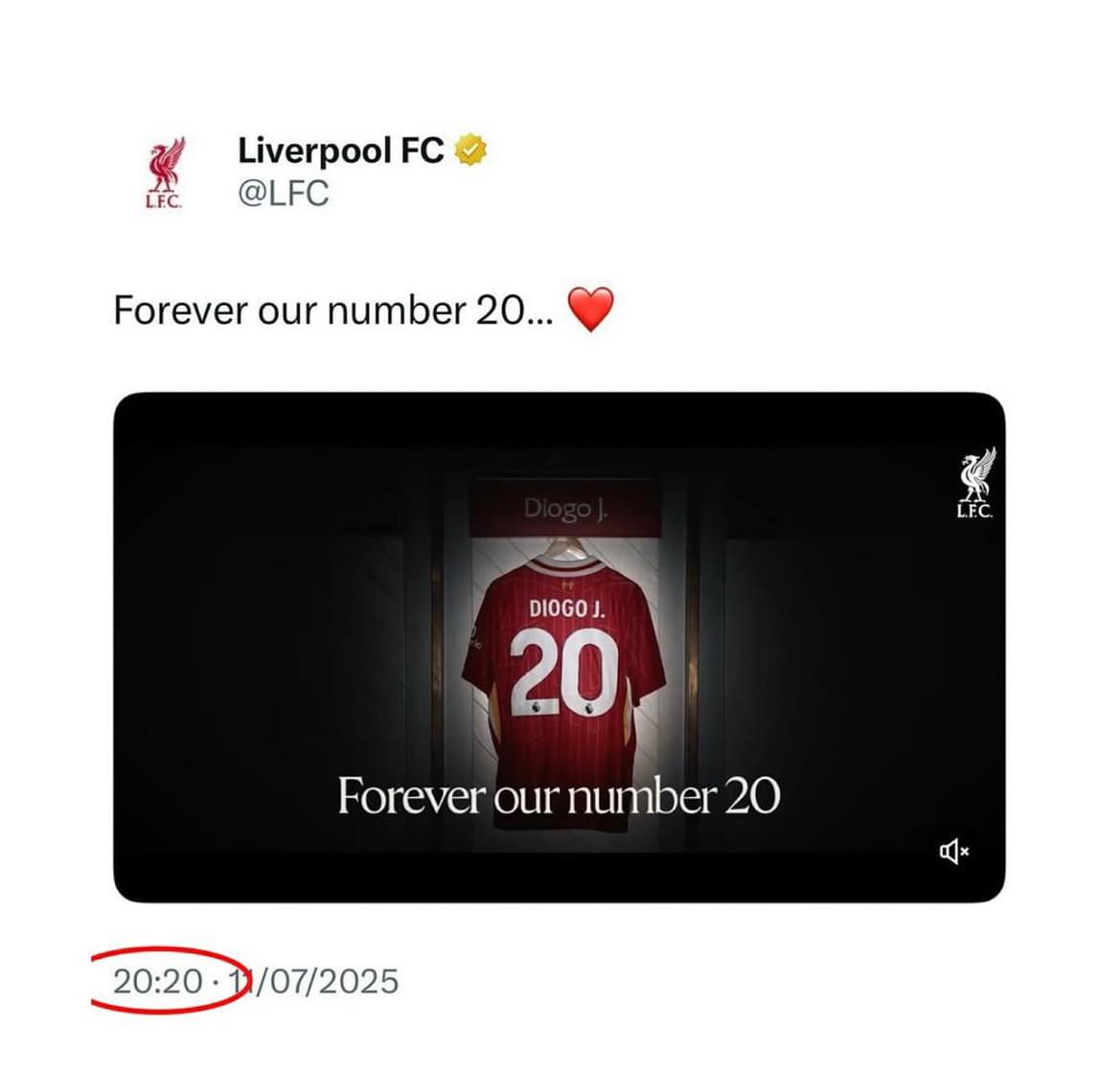1120x1072 pixels.
Task: Unmute the video with the speaker icon
Action: point(953,852)
